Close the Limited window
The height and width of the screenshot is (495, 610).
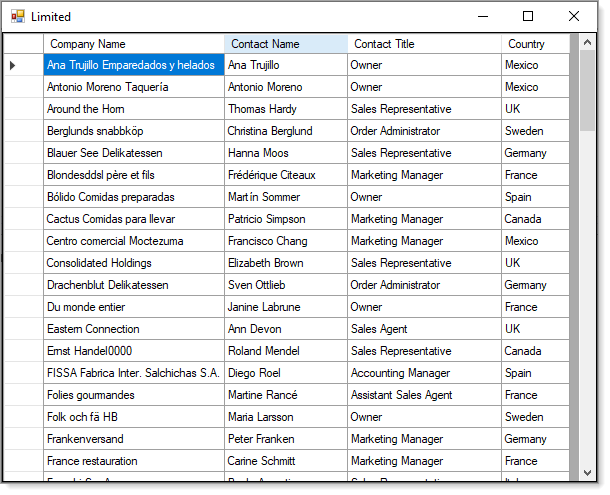[574, 16]
